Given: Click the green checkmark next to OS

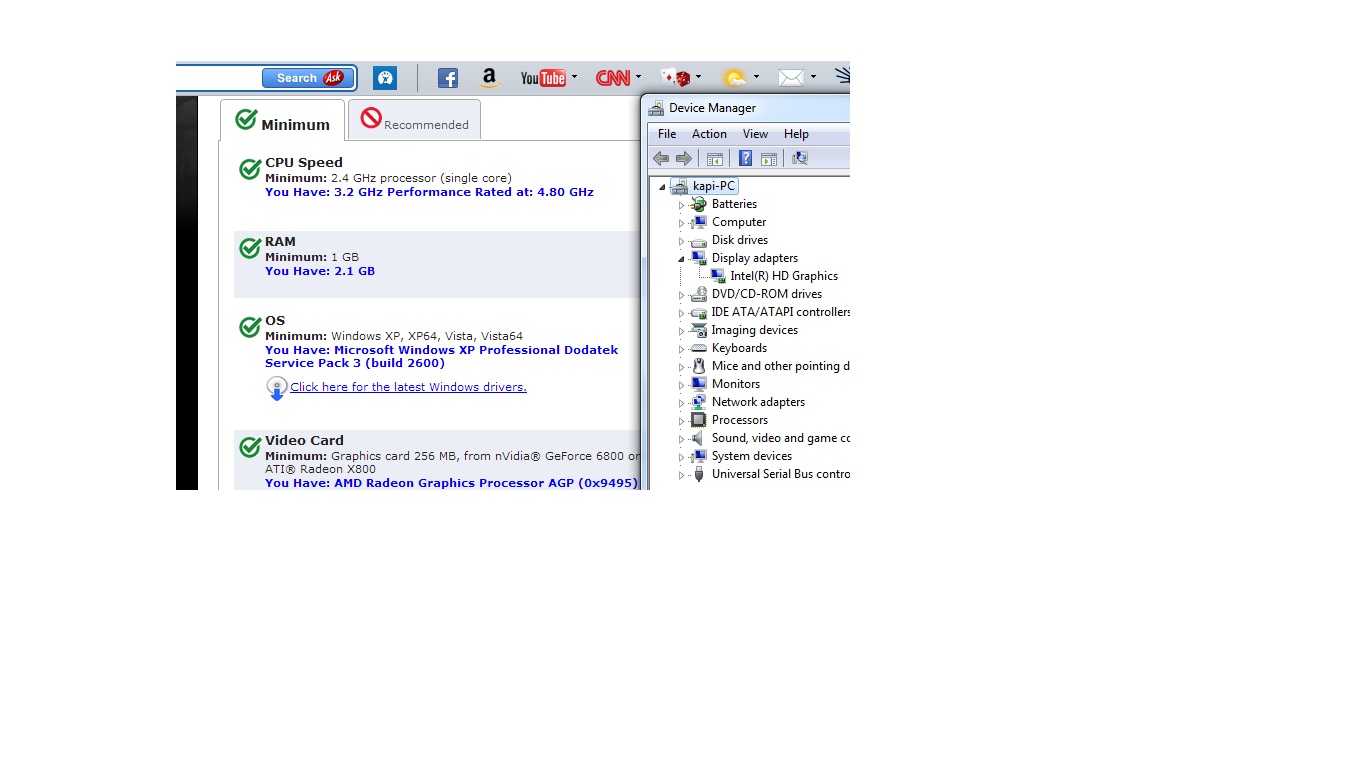Looking at the screenshot, I should coord(250,327).
